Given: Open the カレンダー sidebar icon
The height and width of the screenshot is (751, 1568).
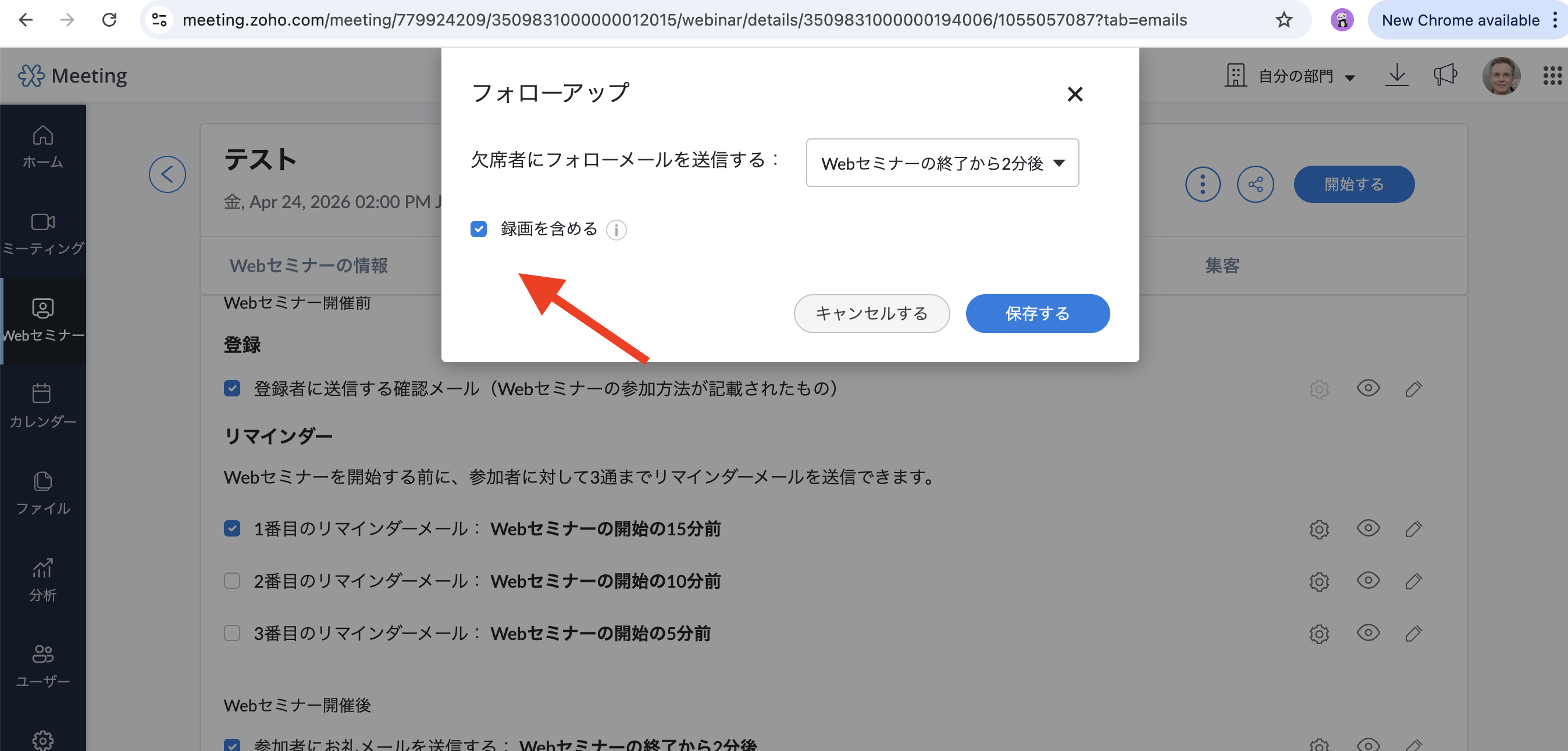Looking at the screenshot, I should (x=42, y=405).
